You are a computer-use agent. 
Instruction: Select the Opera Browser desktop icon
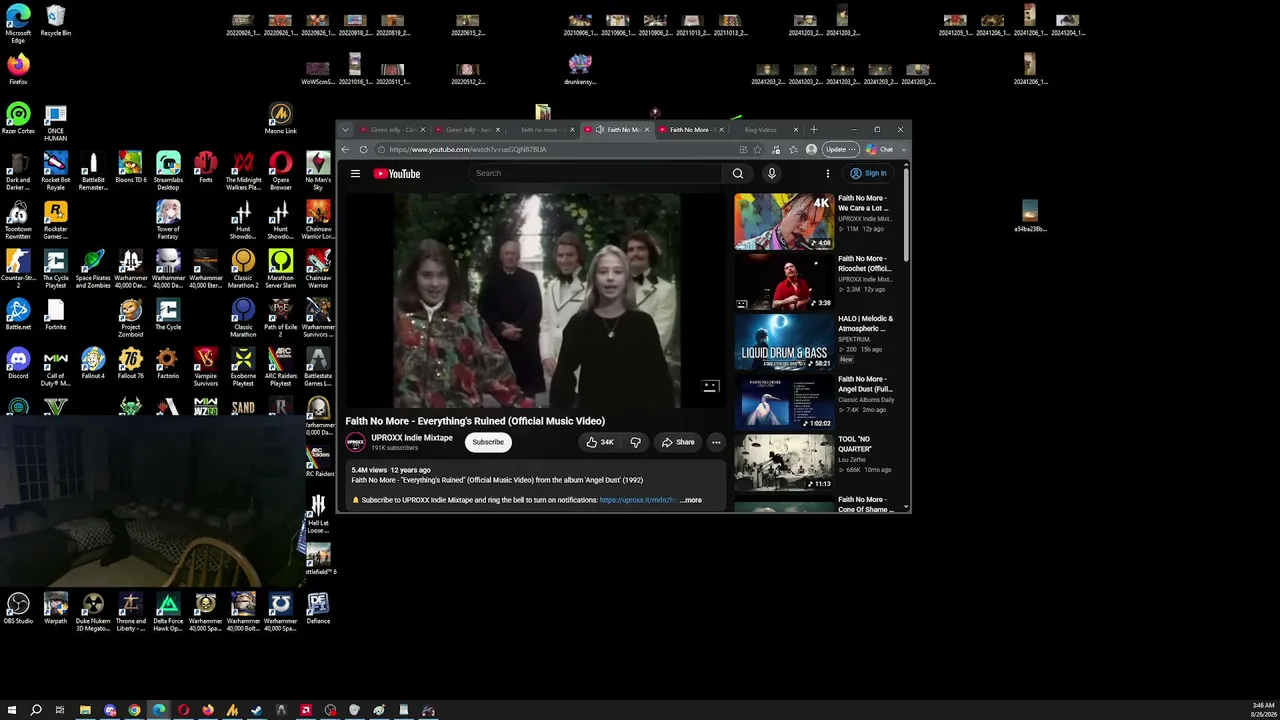[281, 170]
